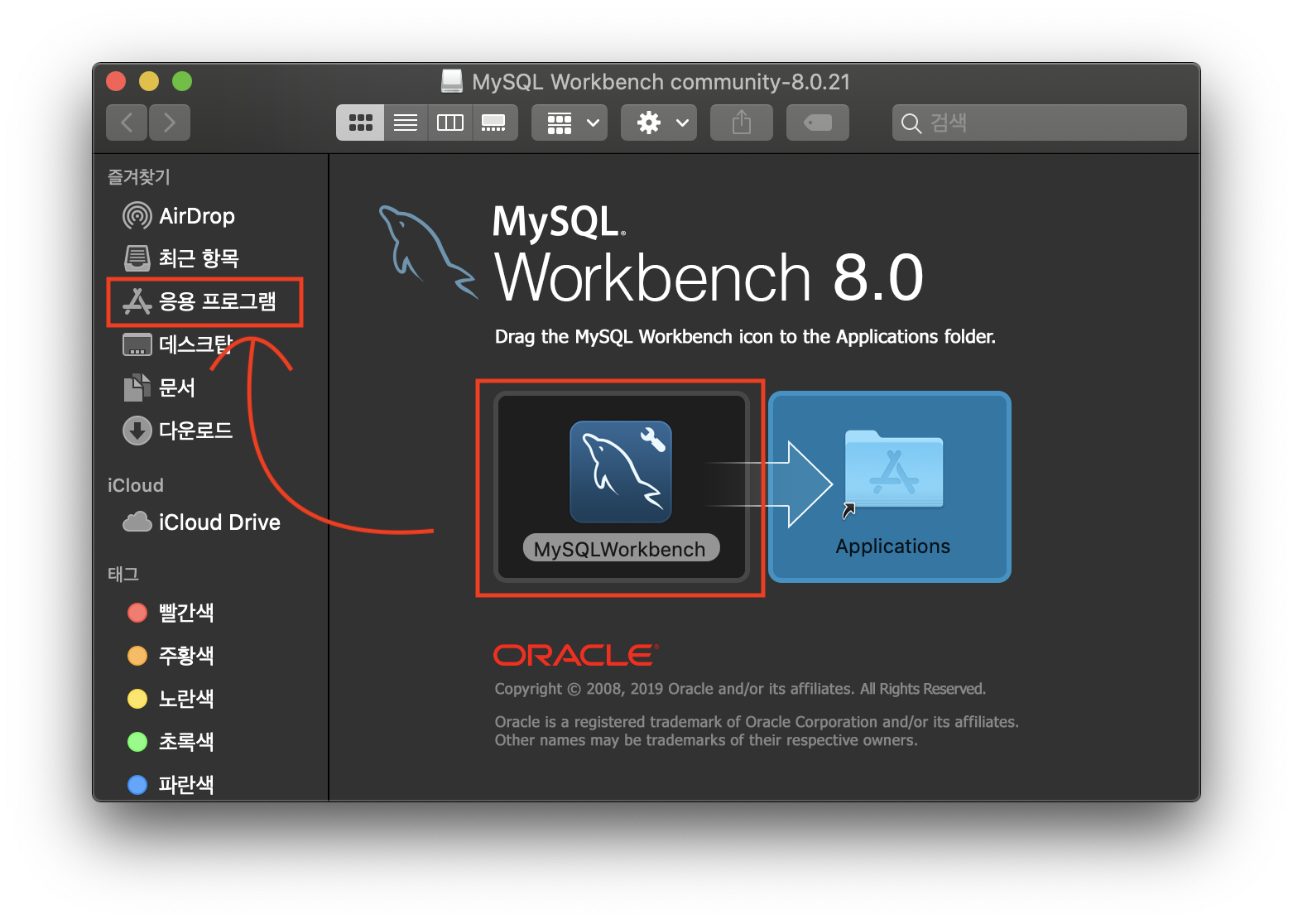This screenshot has width=1293, height=924.
Task: Select the yellow 노란색 tag
Action: (x=171, y=699)
